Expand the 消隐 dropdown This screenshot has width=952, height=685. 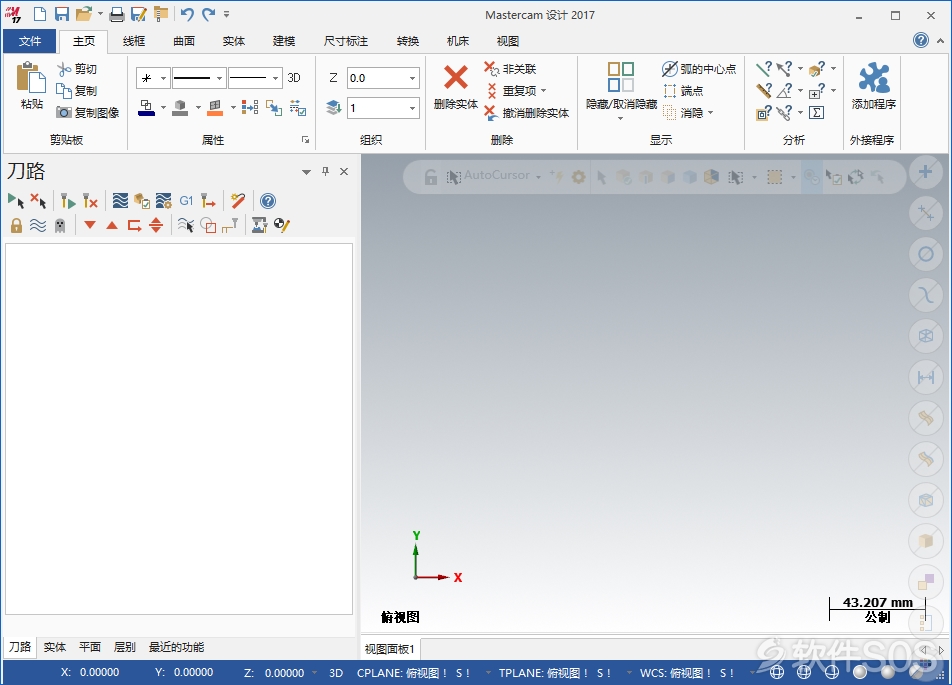point(710,112)
